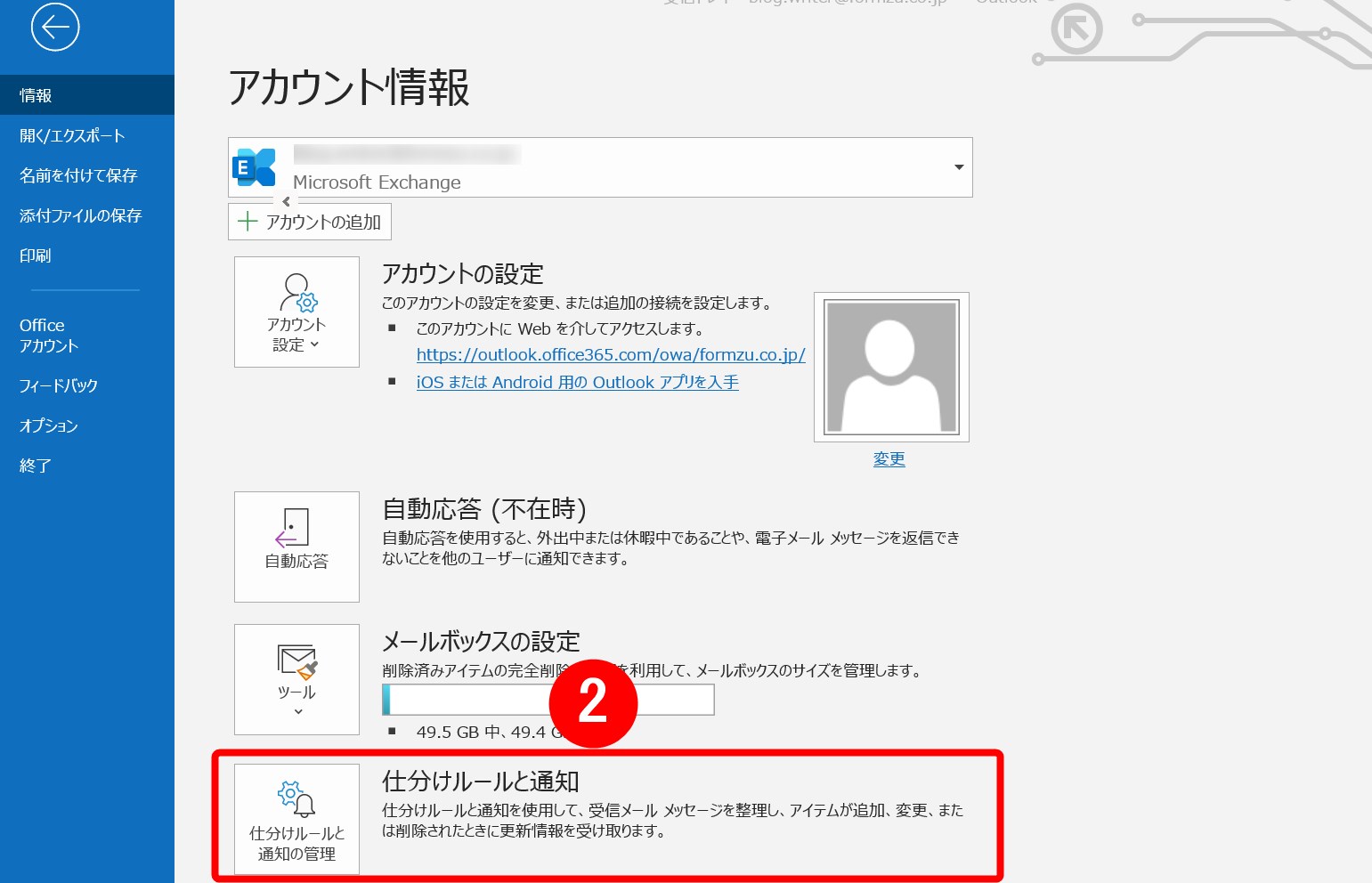1372x883 pixels.
Task: Click the profile photo placeholder
Action: (891, 367)
